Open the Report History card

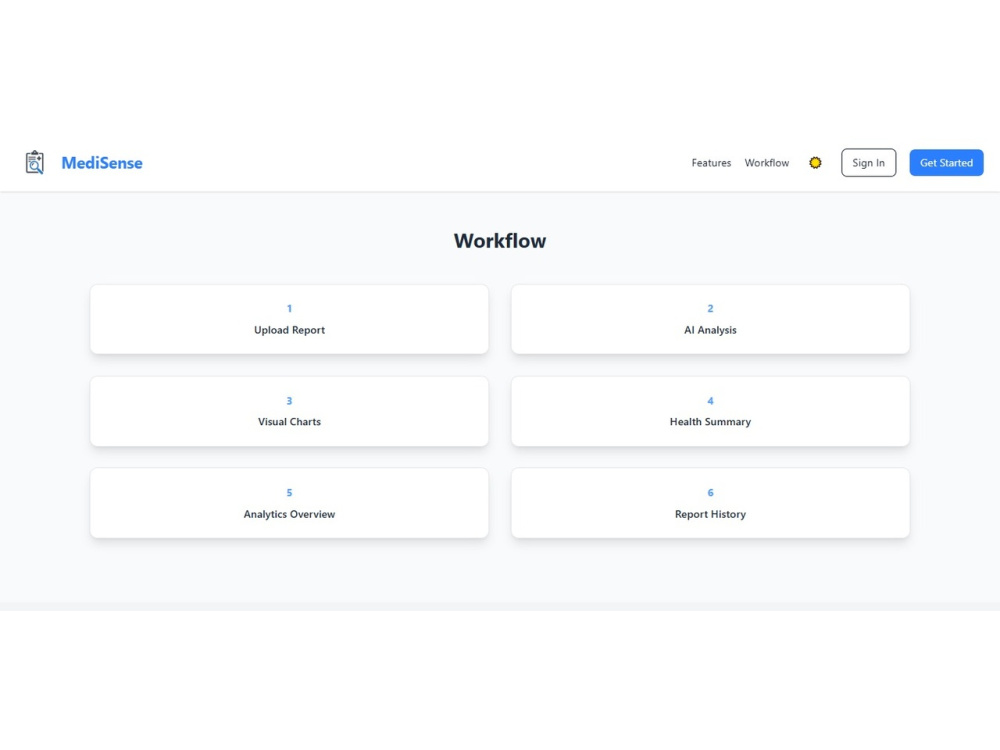710,503
